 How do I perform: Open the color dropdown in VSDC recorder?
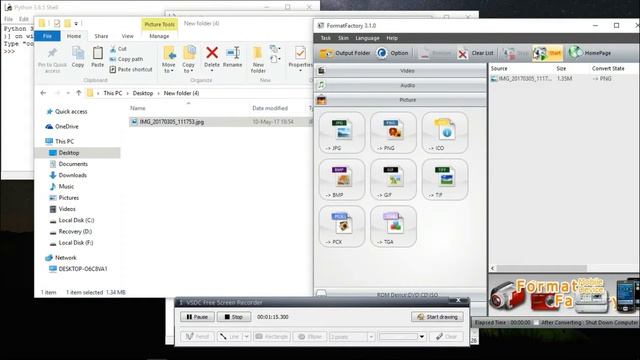422,337
